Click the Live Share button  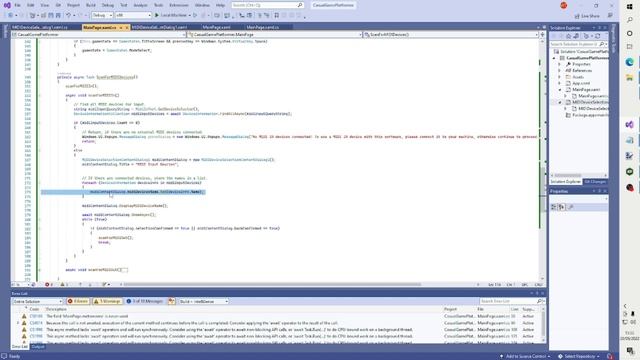[x=587, y=16]
